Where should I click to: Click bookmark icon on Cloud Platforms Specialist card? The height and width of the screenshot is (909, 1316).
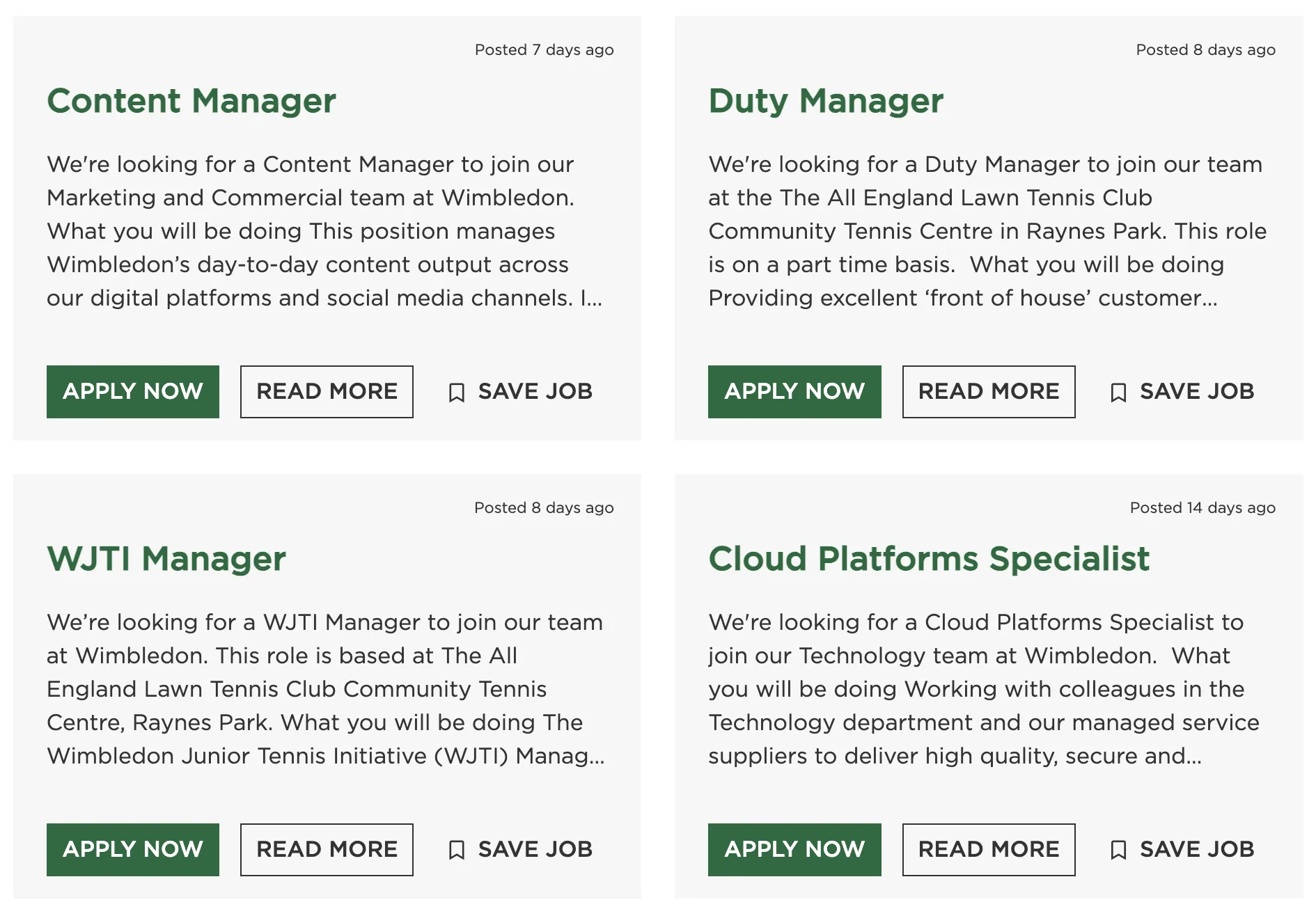(x=1118, y=850)
